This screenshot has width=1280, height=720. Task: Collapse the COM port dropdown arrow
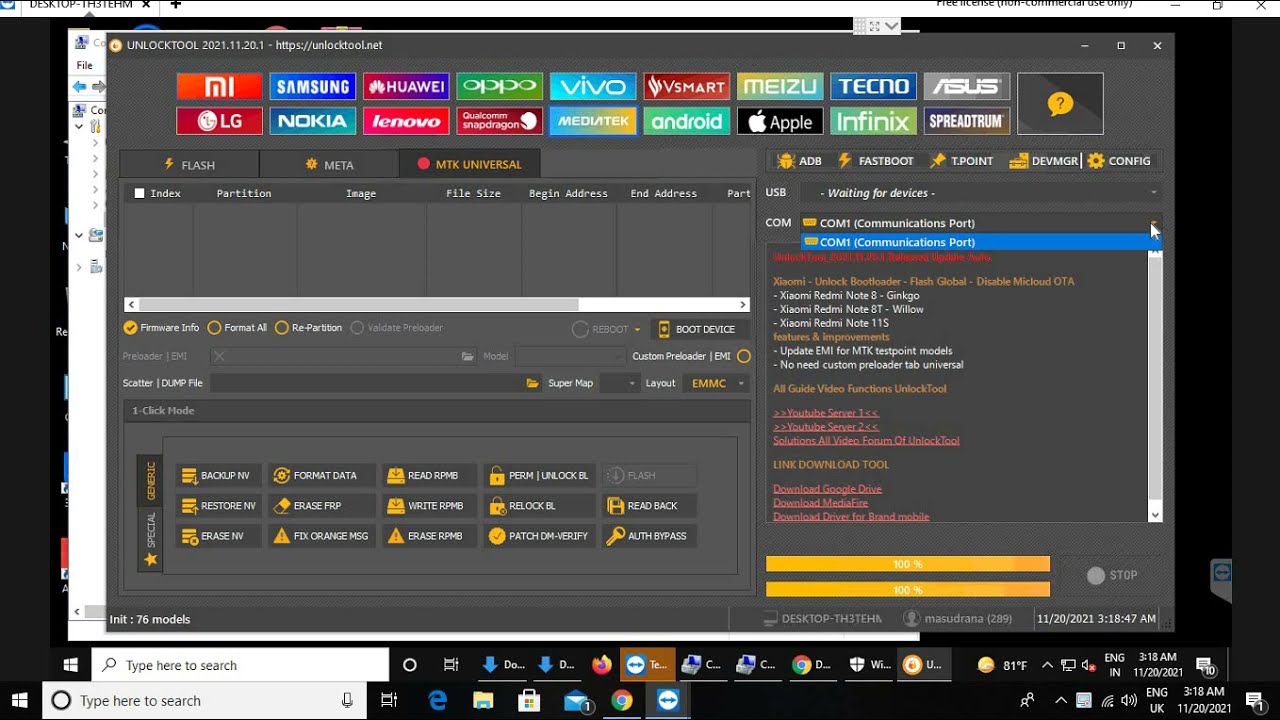[1154, 223]
